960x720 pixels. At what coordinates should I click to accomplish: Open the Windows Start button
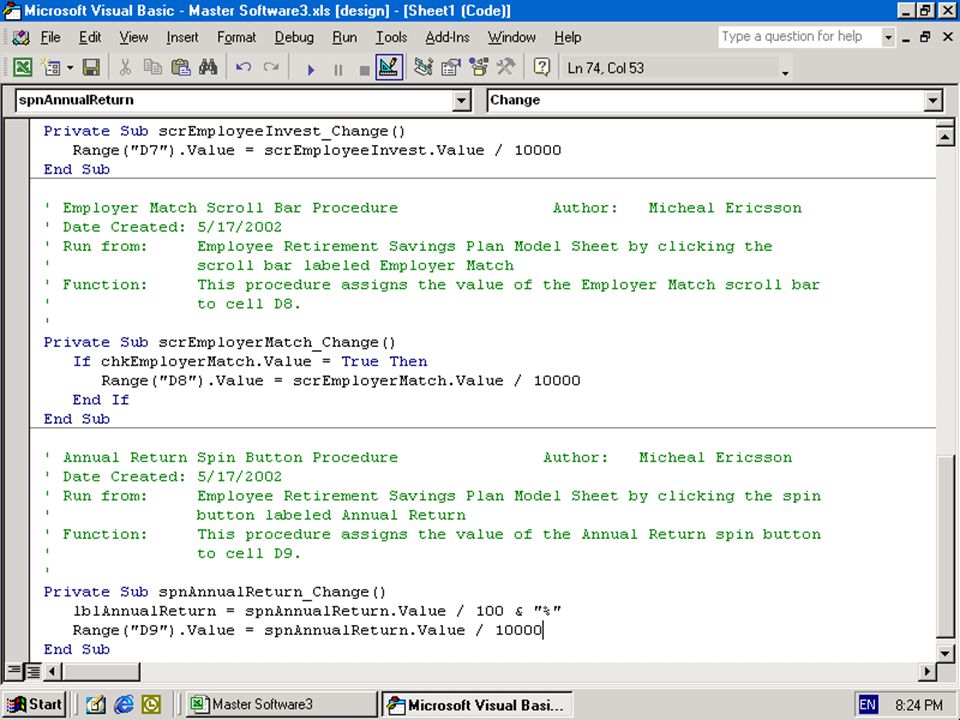(x=35, y=705)
